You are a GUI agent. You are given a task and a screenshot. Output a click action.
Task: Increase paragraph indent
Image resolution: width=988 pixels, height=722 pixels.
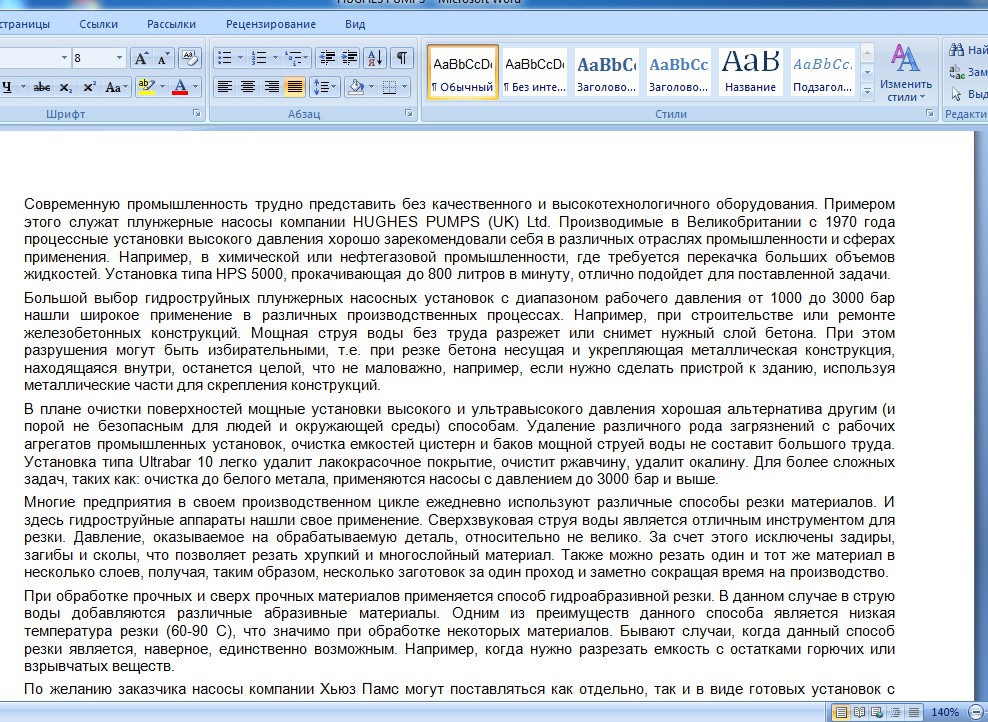349,59
